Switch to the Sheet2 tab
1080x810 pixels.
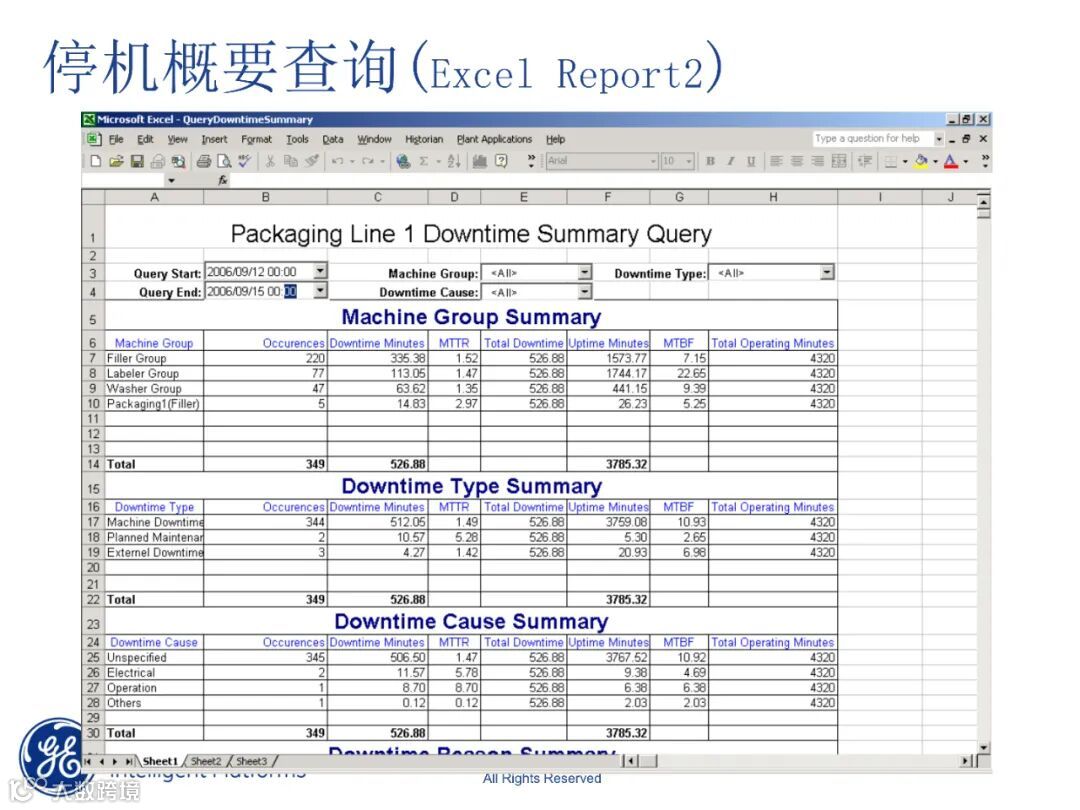[206, 761]
